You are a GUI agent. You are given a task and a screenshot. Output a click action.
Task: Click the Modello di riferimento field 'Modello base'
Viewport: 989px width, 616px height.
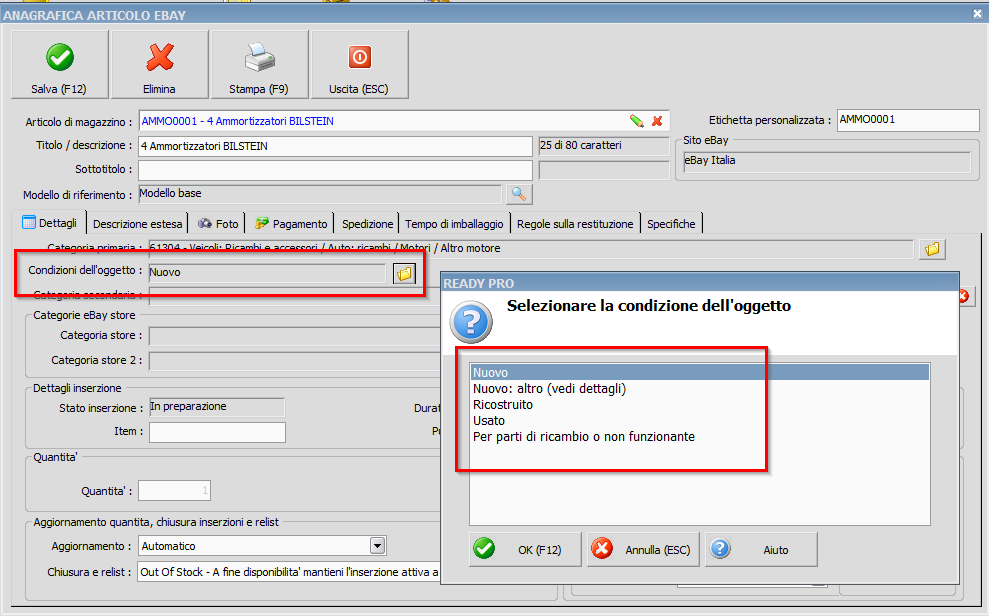[x=320, y=194]
